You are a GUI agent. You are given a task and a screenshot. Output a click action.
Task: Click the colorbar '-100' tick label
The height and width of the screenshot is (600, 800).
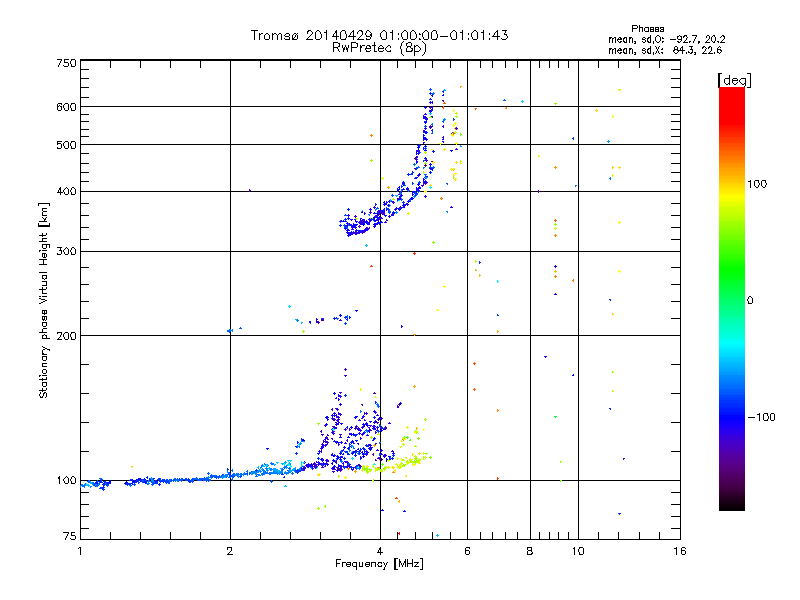click(761, 417)
